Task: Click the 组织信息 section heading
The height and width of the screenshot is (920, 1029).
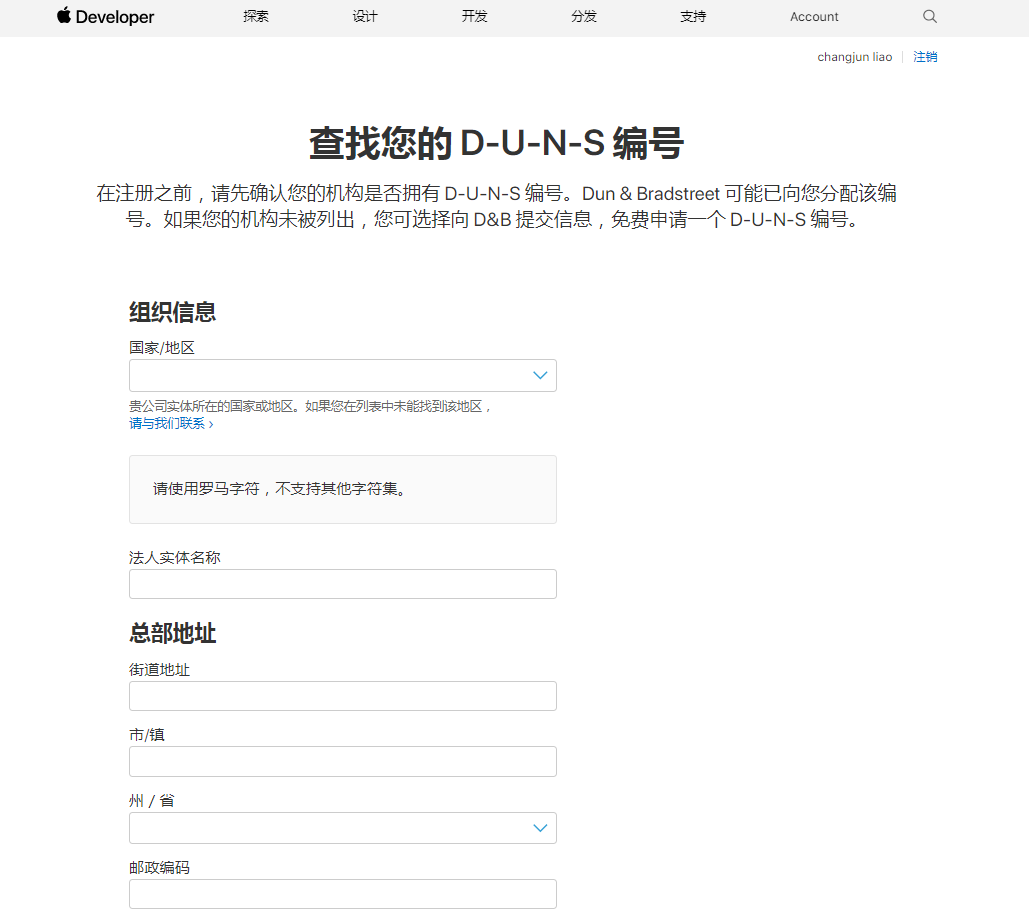Action: click(x=173, y=312)
